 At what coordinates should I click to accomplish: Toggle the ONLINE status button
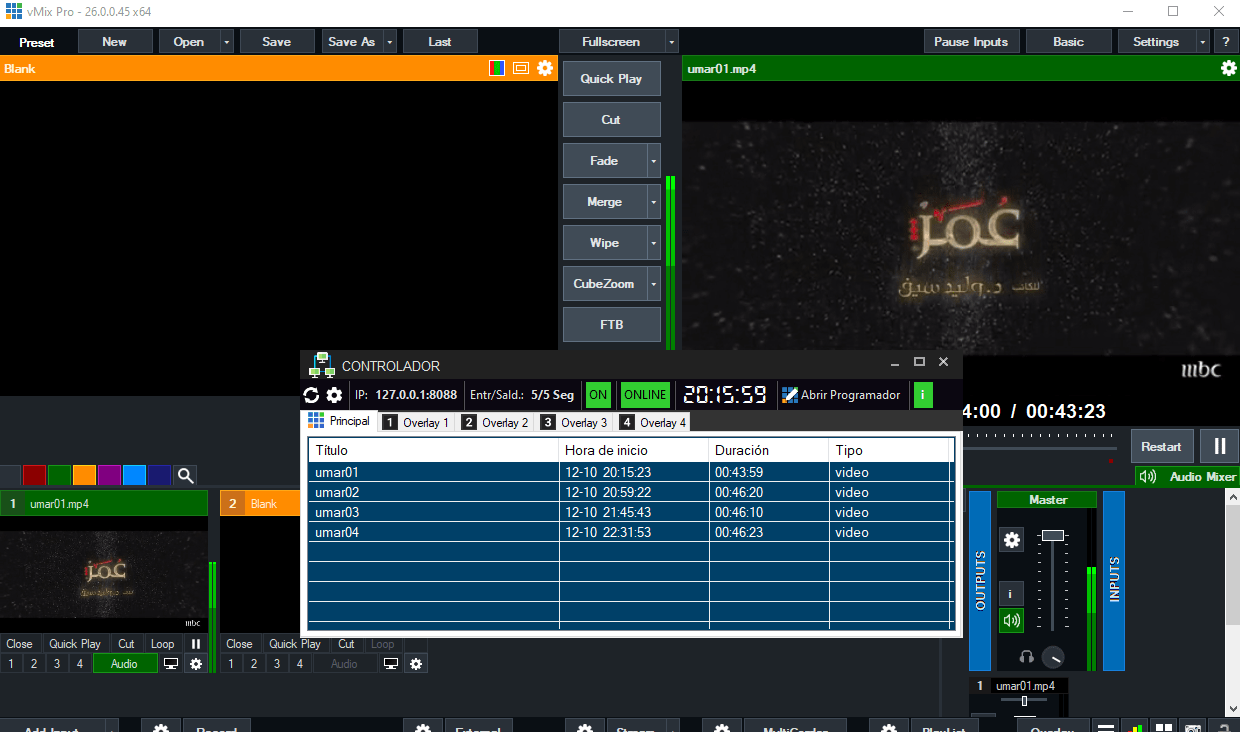tap(645, 395)
